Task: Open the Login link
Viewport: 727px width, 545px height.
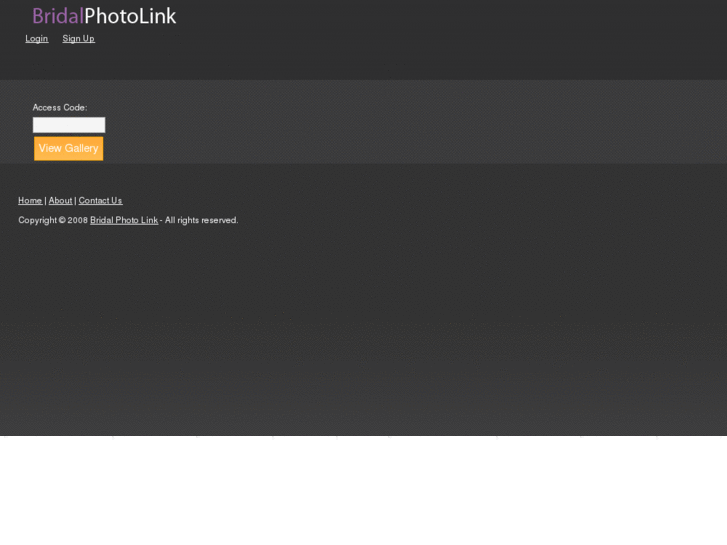Action: 37,38
